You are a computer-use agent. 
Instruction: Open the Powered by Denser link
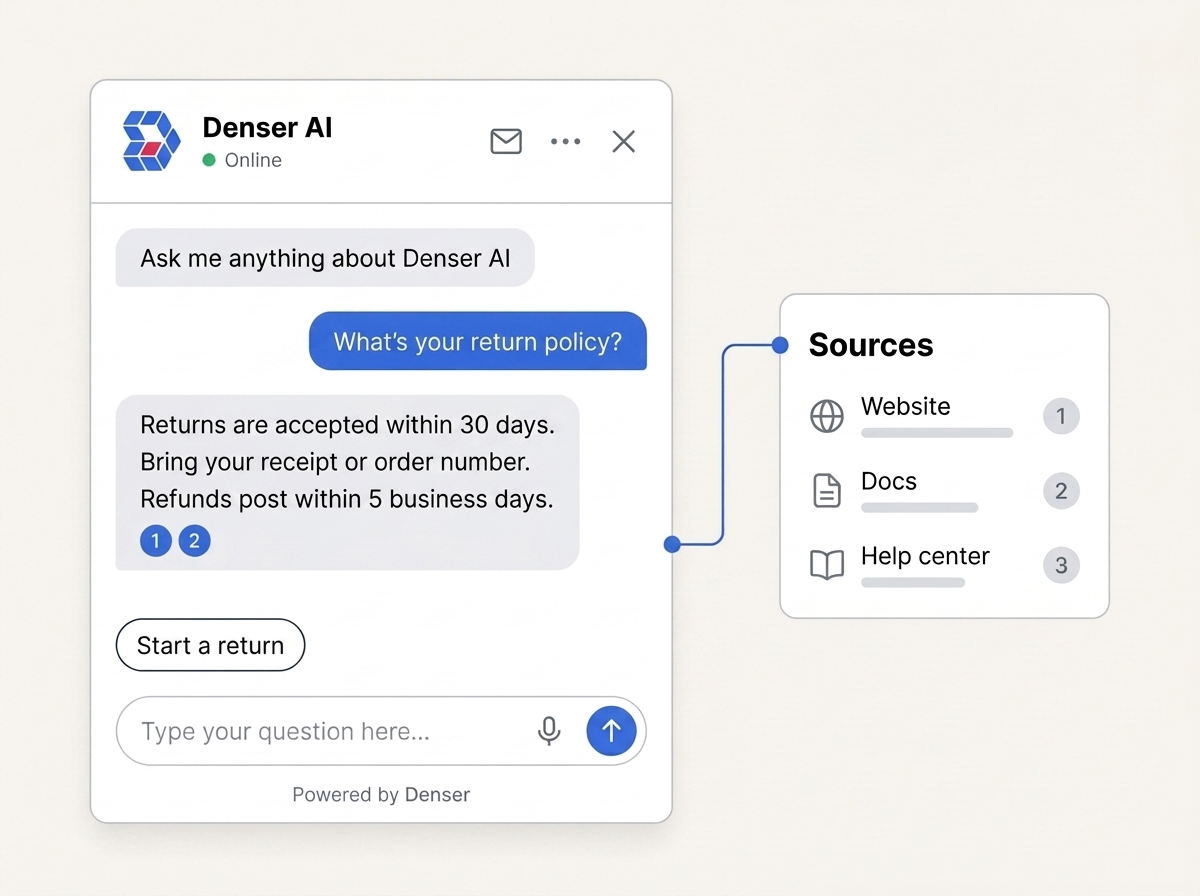(x=381, y=795)
